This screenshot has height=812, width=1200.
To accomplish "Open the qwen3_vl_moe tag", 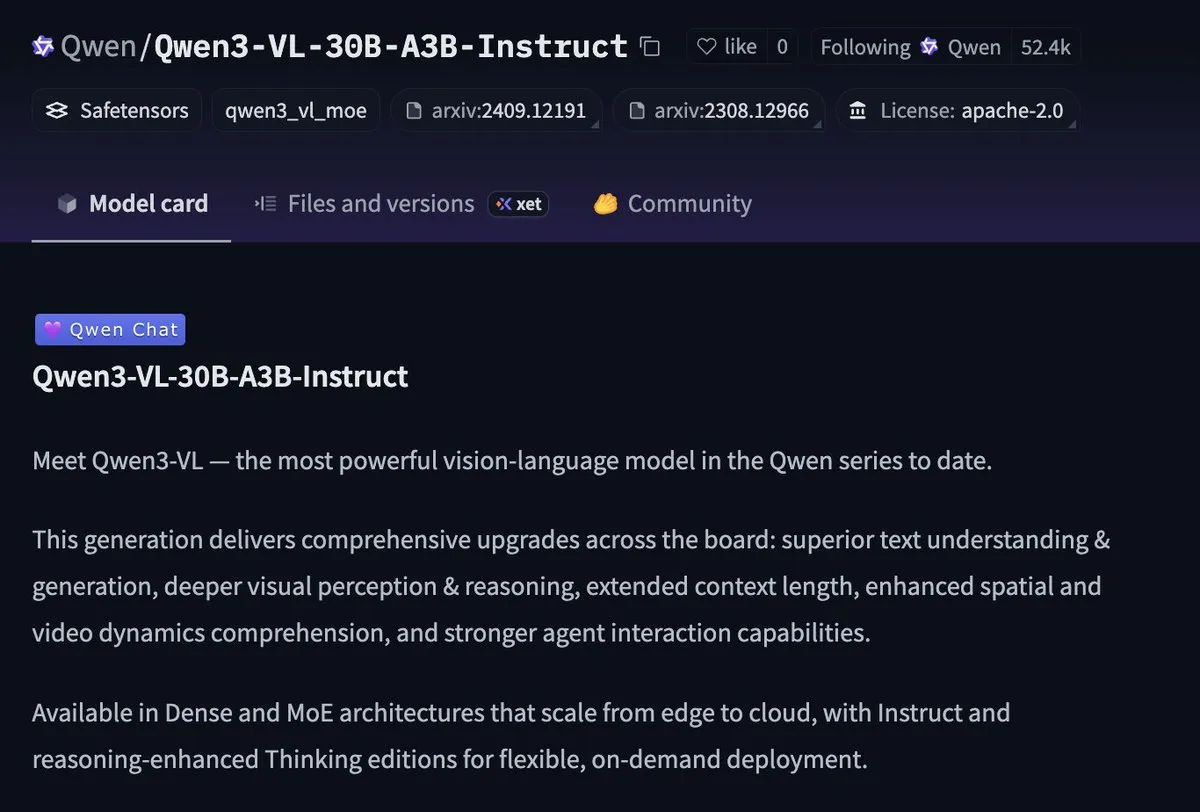I will 296,111.
